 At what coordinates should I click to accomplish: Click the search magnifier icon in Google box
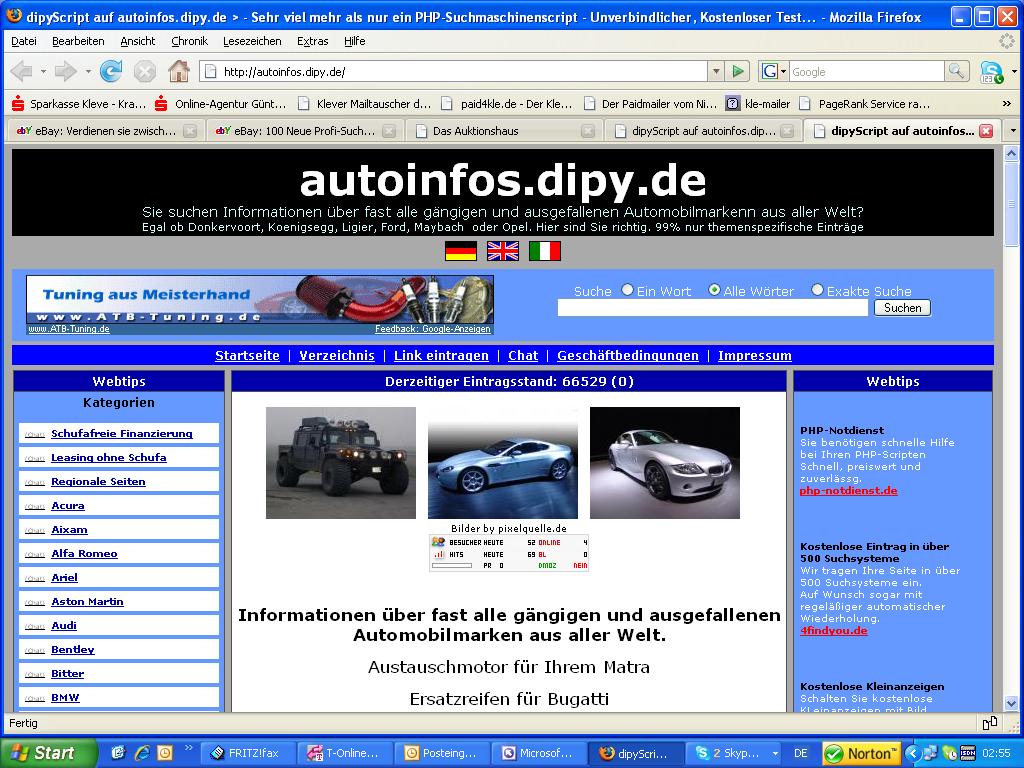tap(957, 71)
